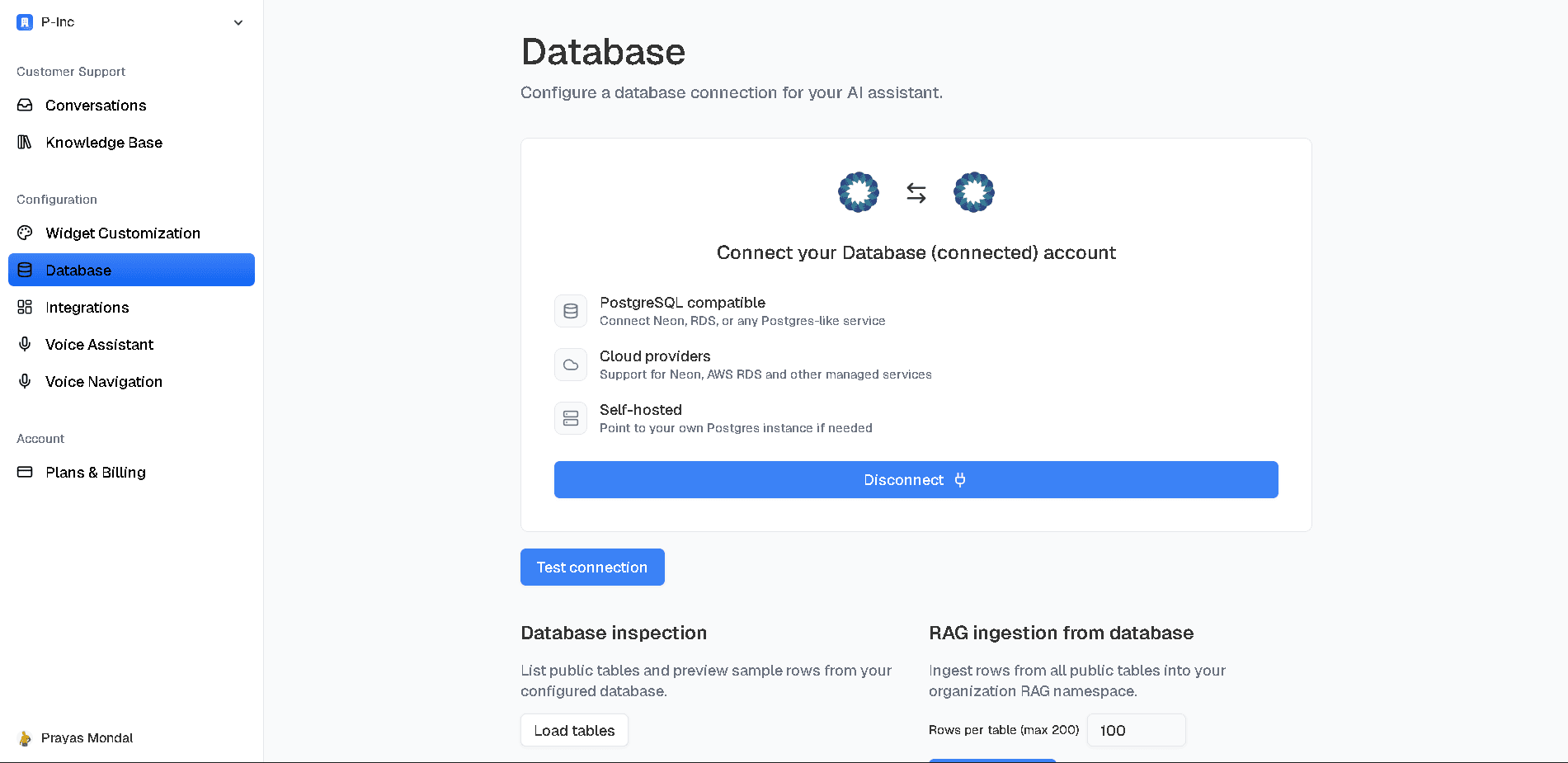Focus the Rows per table input field
This screenshot has width=1568, height=763.
(x=1136, y=731)
